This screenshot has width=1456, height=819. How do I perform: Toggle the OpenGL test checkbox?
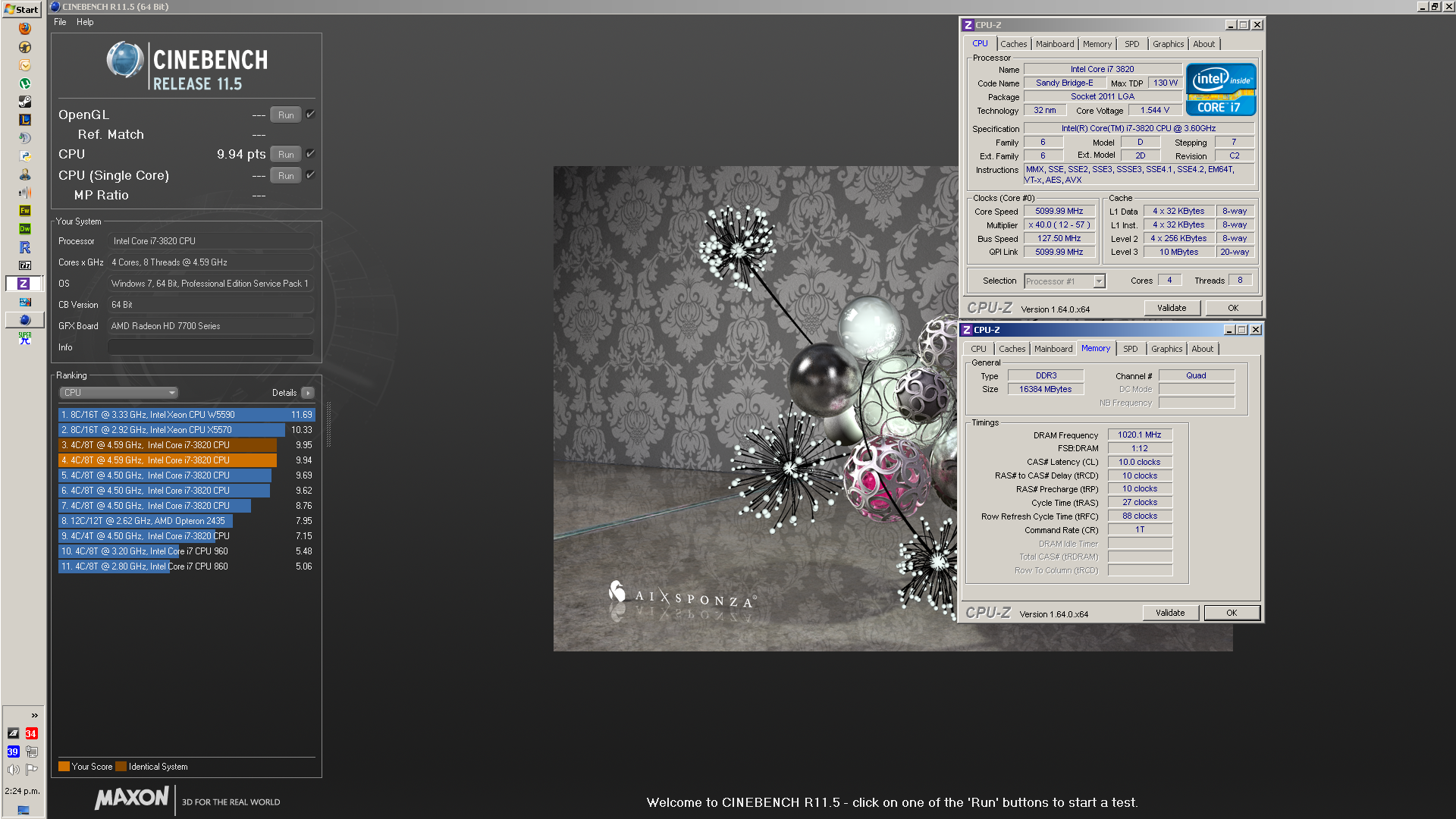click(x=310, y=115)
